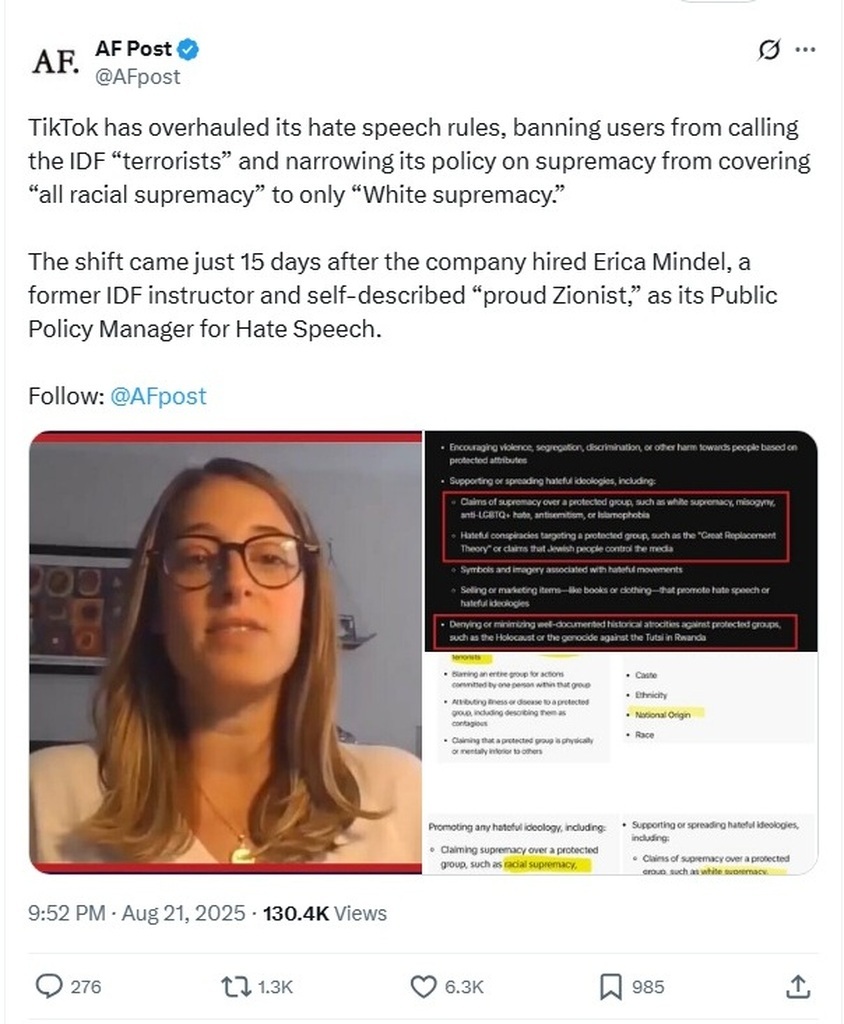Share the post via the upload arrow icon
Image resolution: width=844 pixels, height=1024 pixels.
coord(797,986)
